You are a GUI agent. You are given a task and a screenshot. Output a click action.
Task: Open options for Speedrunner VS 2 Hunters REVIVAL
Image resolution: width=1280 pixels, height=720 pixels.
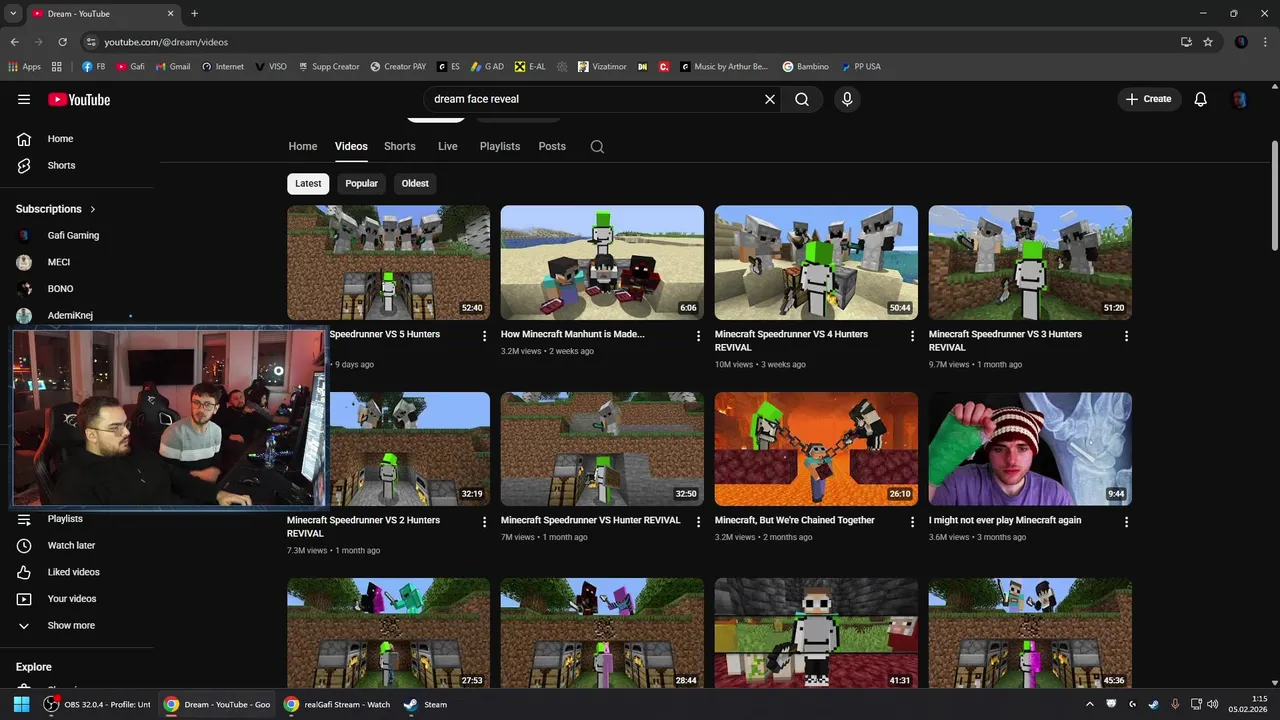click(485, 522)
